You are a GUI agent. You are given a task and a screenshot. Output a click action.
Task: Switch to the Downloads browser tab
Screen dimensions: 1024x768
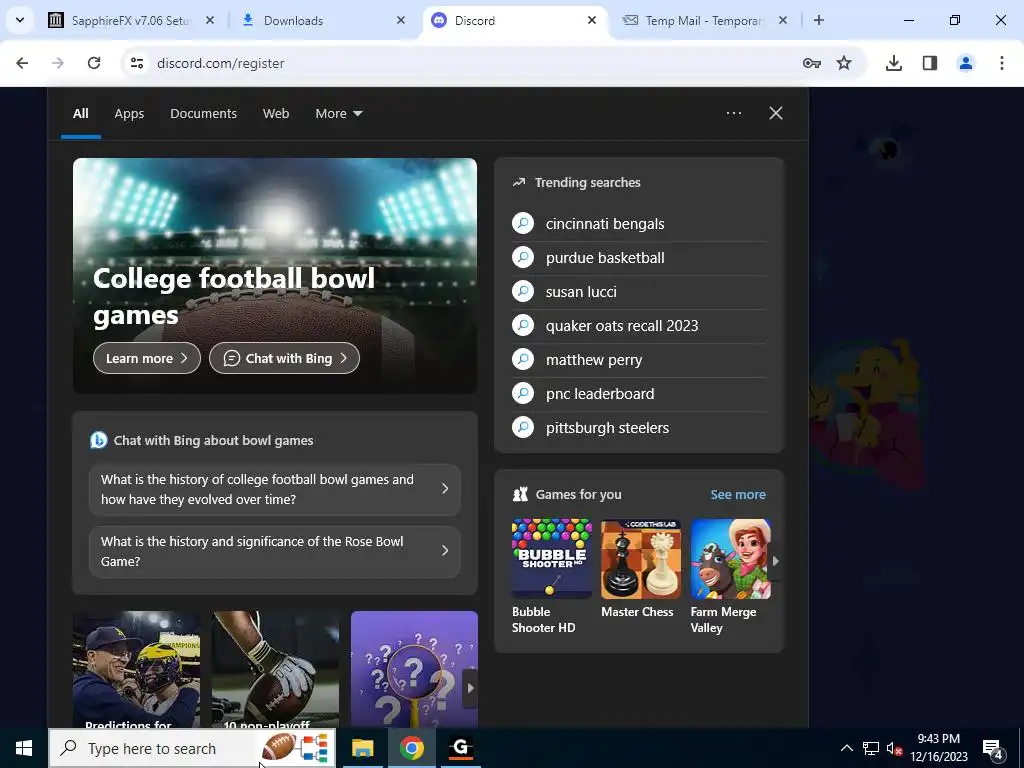tap(322, 20)
